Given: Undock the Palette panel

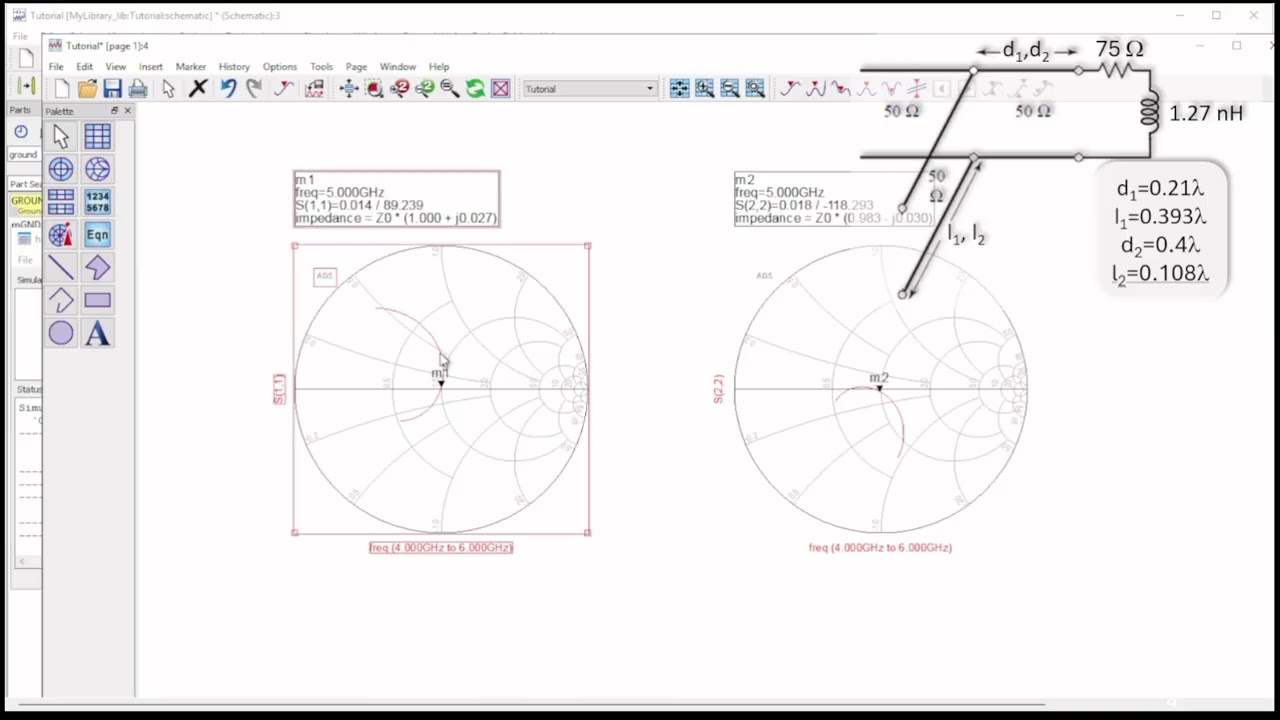Looking at the screenshot, I should click(x=114, y=111).
